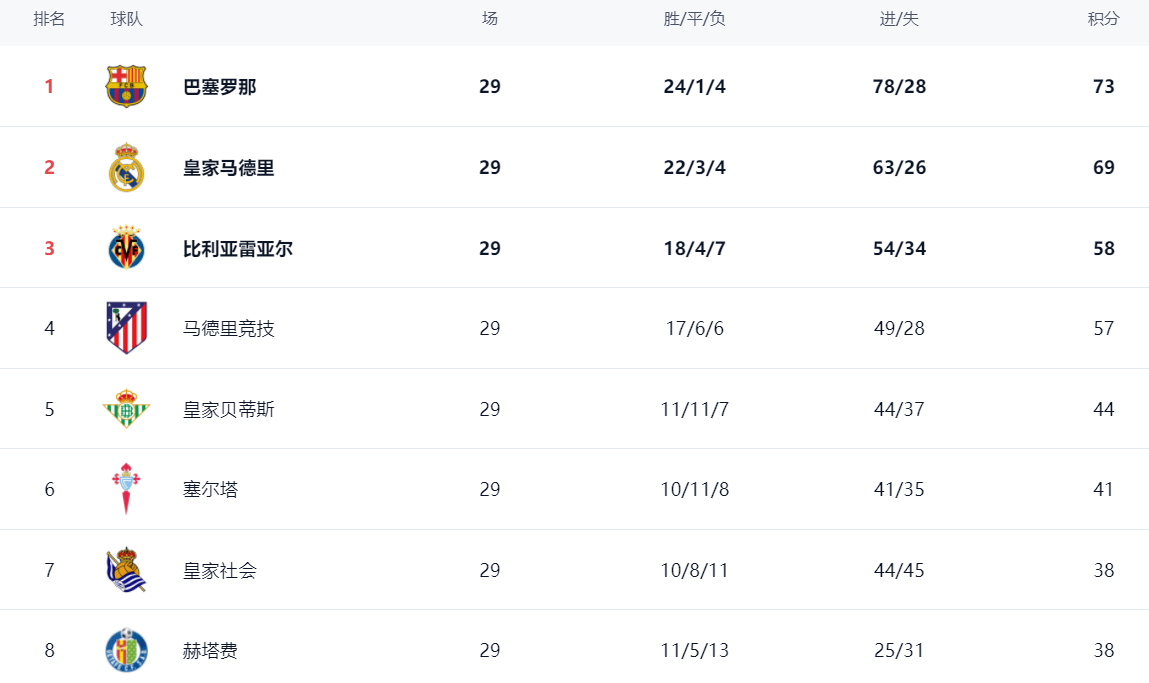The height and width of the screenshot is (683, 1149).
Task: Click the Atlético Madrid striped crest
Action: [127, 328]
